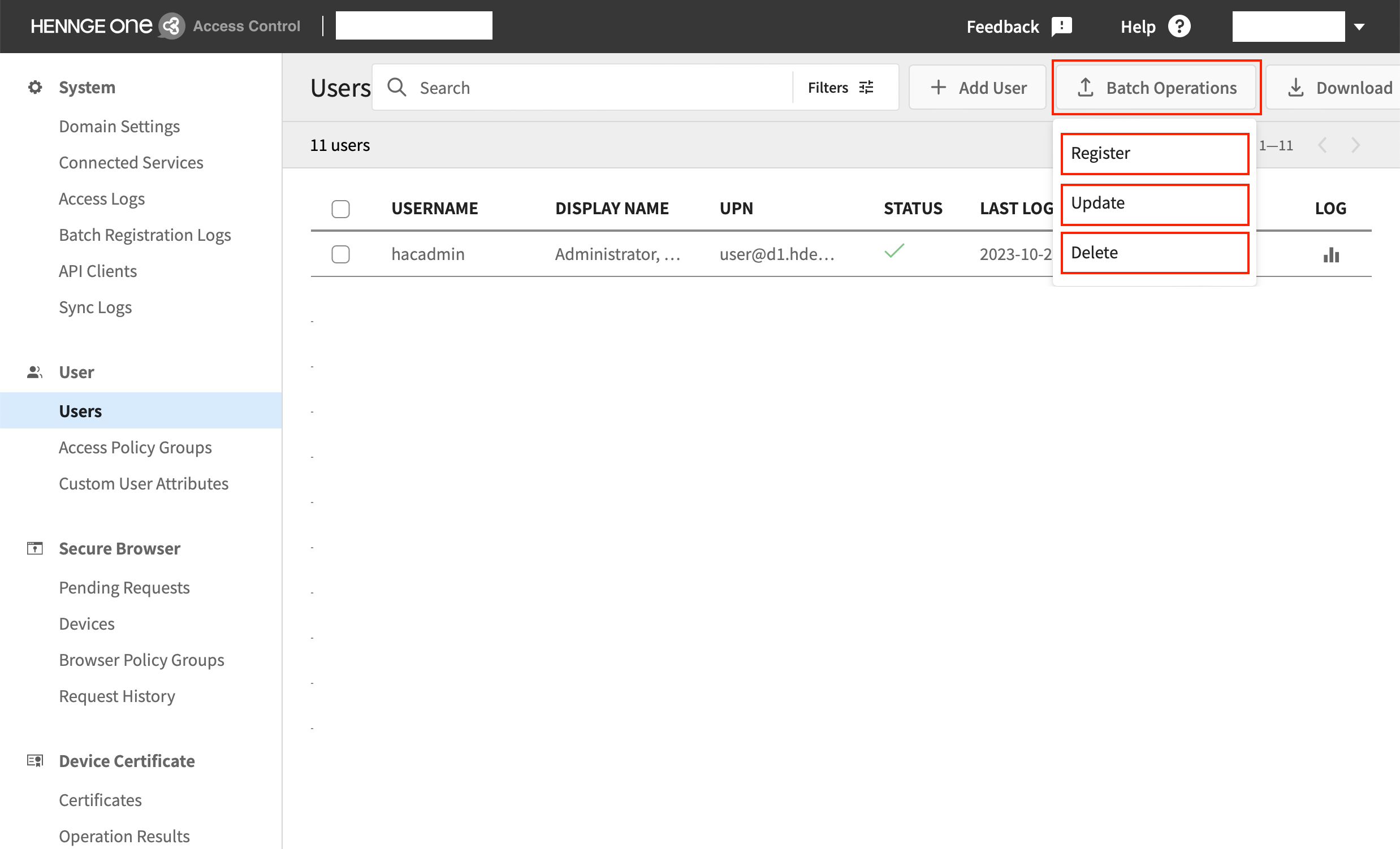Open Browser Policy Groups
This screenshot has height=849, width=1400.
141,659
